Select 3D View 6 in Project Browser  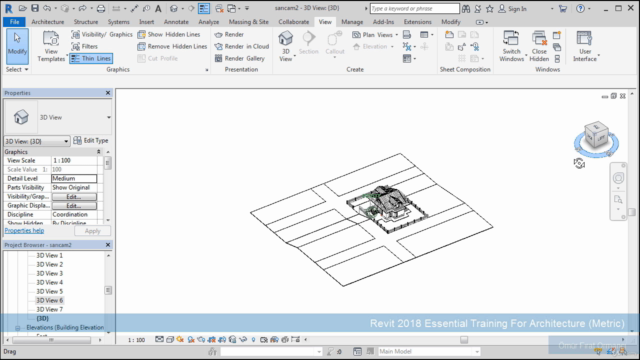(49, 300)
